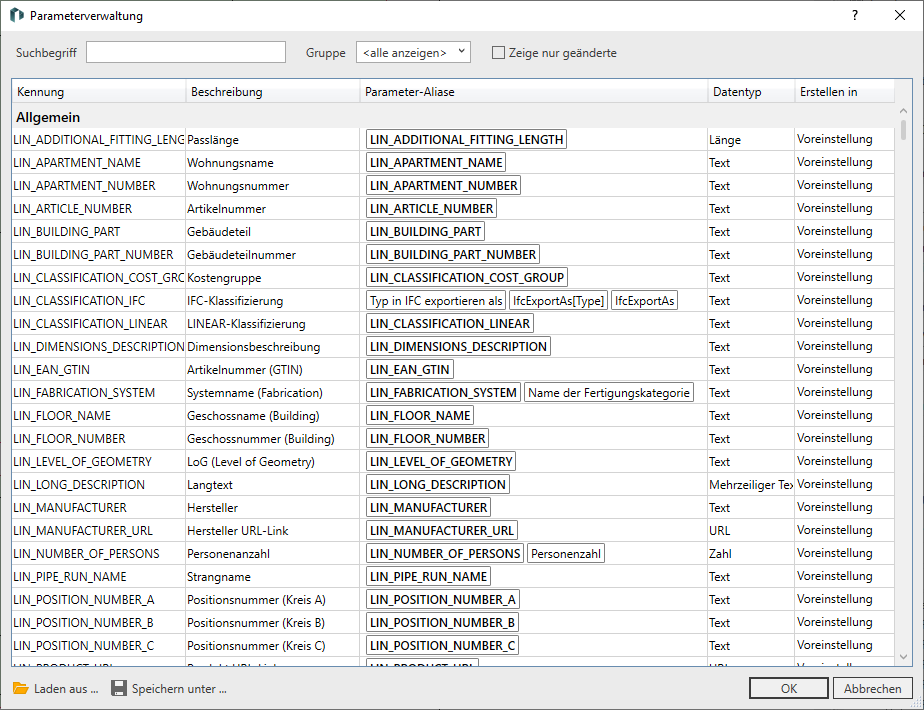The image size is (924, 710).
Task: Close the Parameterverwaltung dialog
Action: [900, 15]
